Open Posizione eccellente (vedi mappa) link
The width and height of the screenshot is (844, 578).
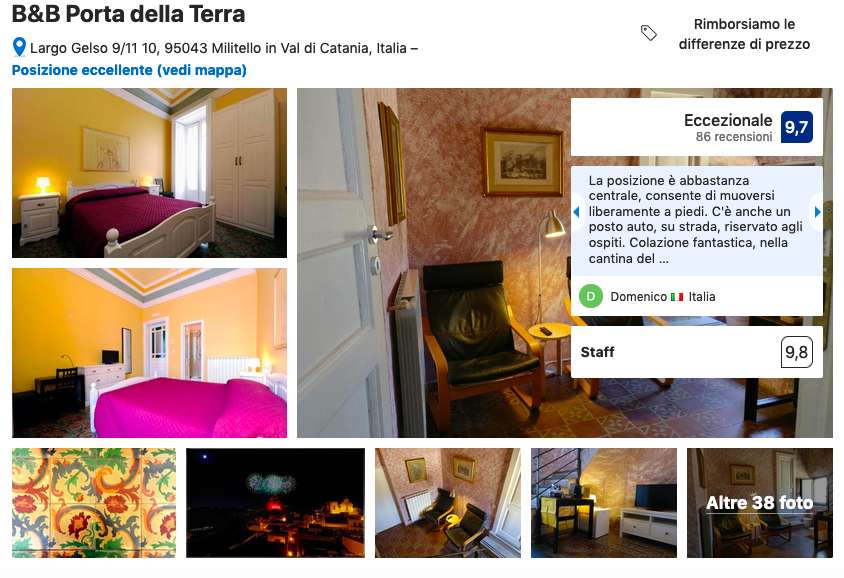coord(129,70)
